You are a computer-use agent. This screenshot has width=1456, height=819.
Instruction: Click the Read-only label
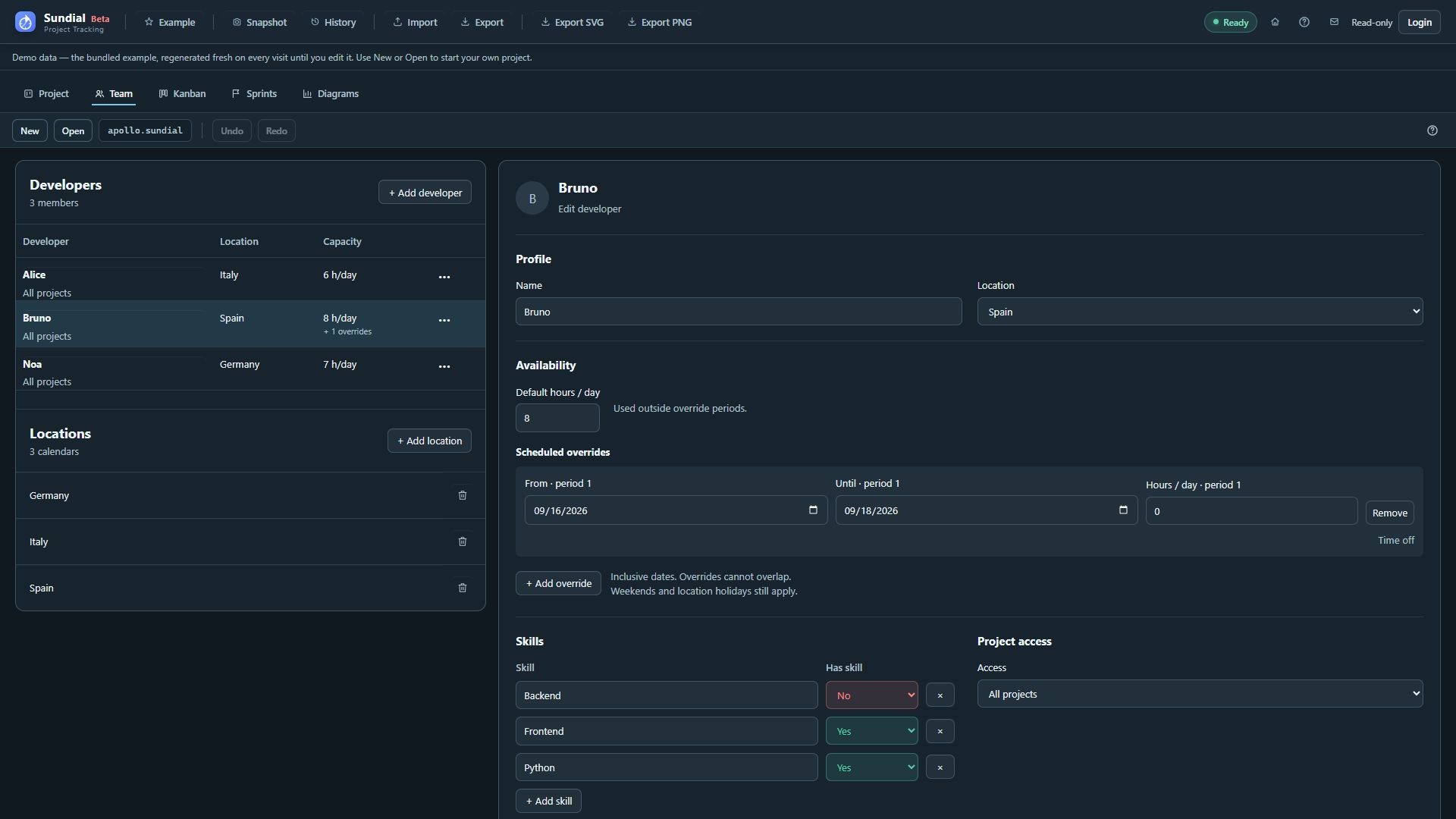[1371, 22]
